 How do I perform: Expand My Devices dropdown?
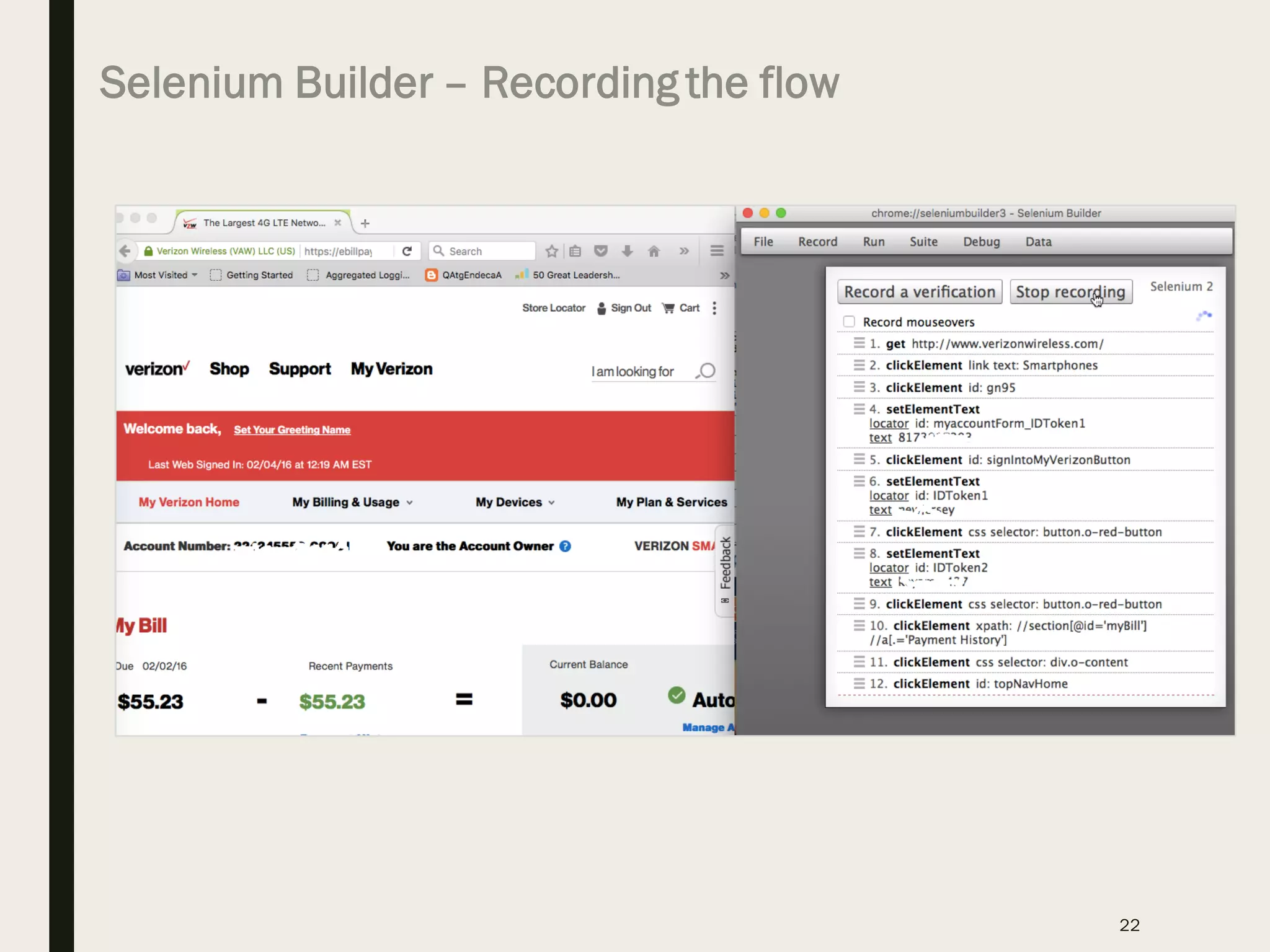tap(515, 502)
